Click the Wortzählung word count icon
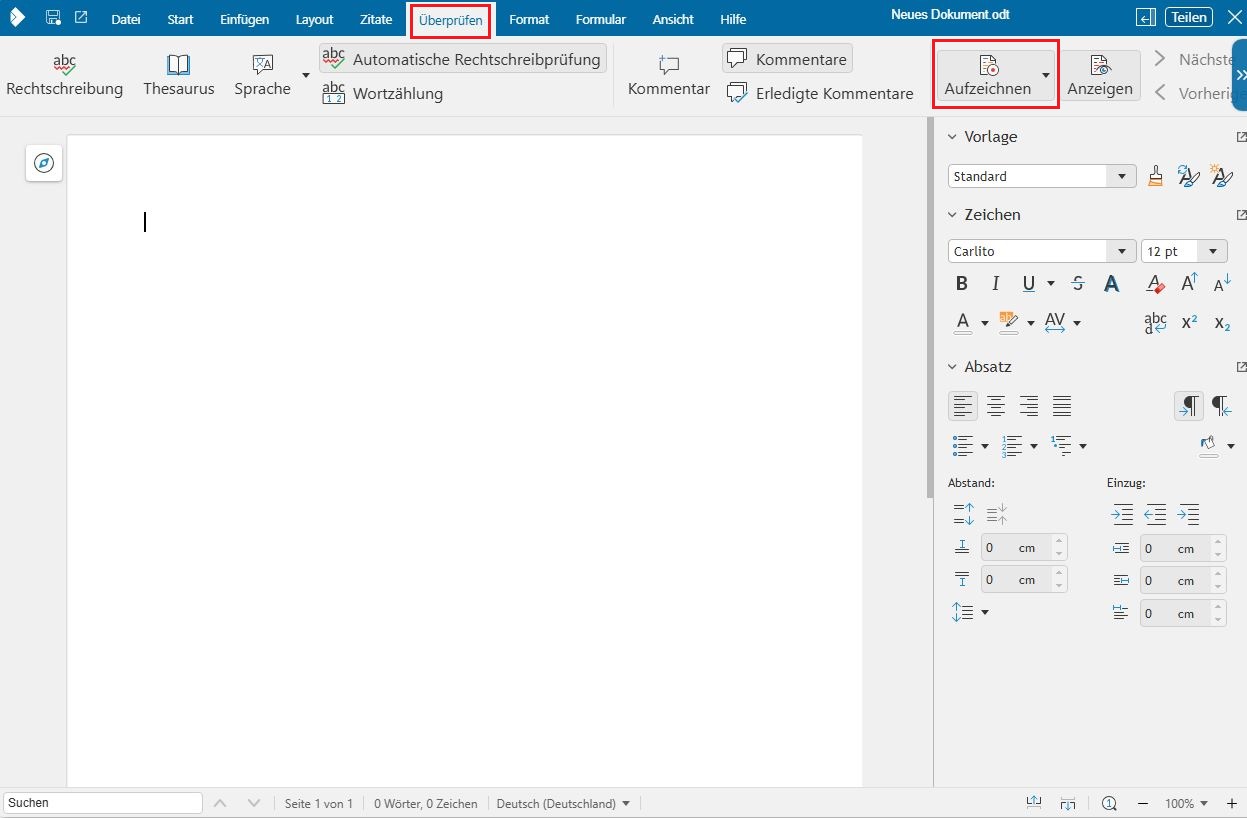The image size is (1247, 818). pos(334,93)
